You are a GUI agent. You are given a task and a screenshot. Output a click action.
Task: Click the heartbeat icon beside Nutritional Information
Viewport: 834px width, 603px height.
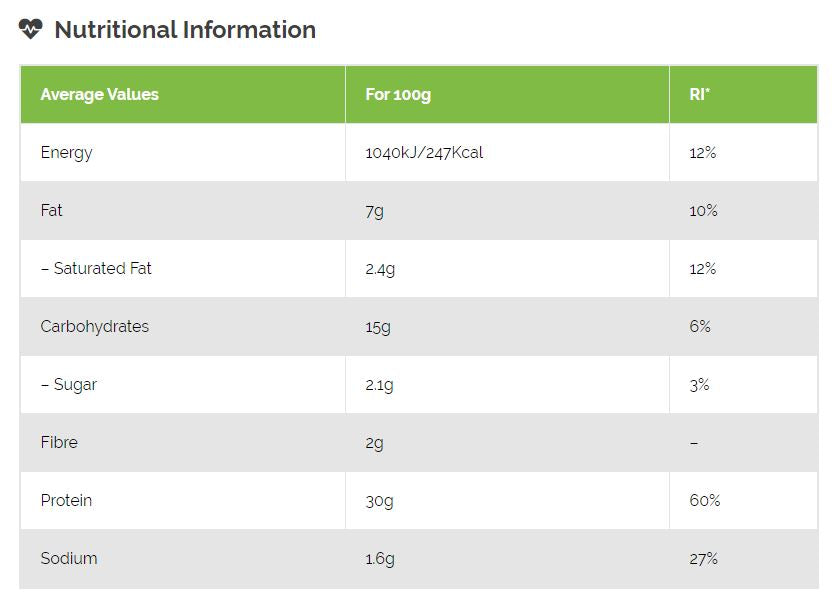(31, 29)
